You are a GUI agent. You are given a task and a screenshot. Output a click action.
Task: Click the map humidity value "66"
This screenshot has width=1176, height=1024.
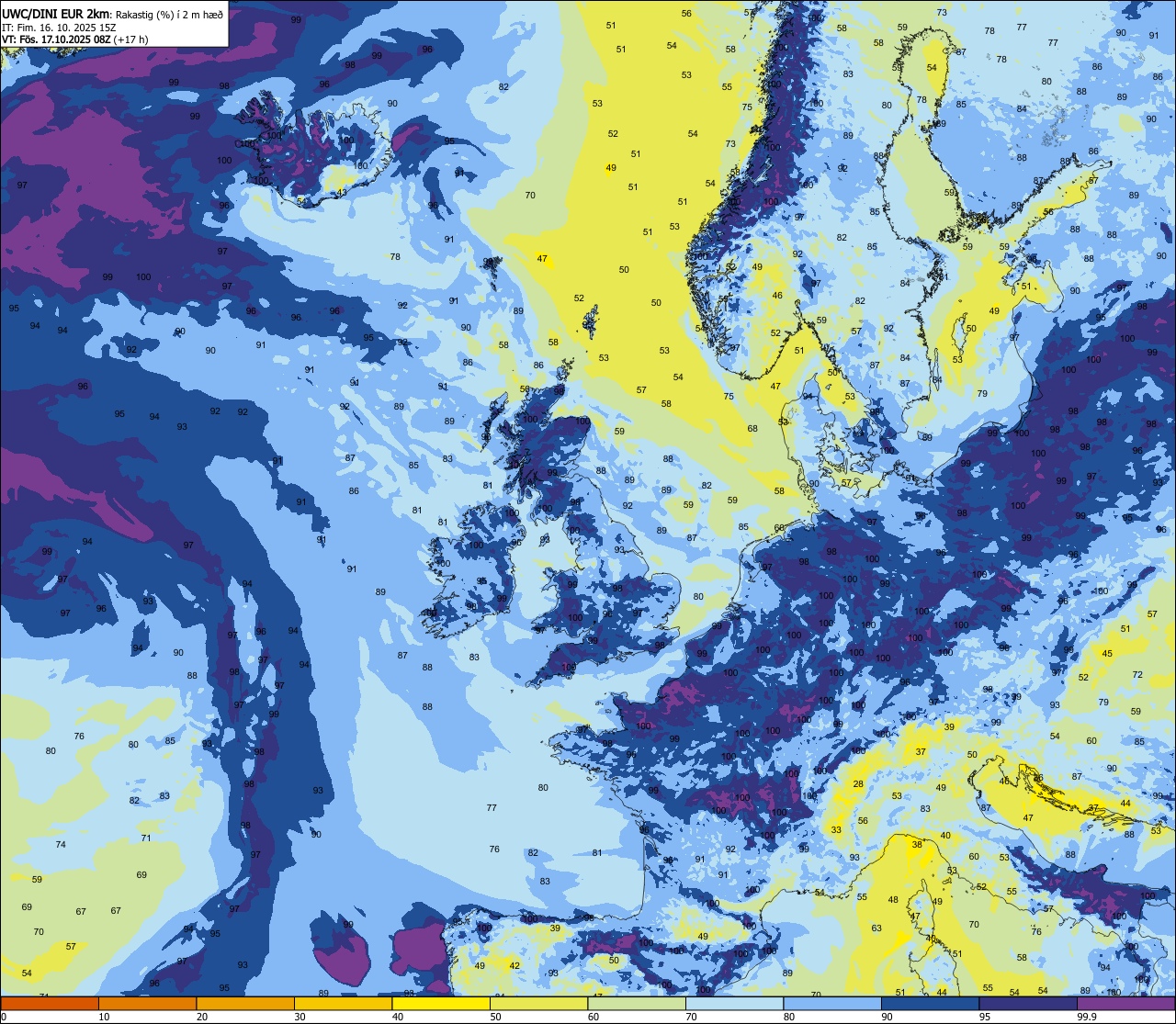(779, 528)
